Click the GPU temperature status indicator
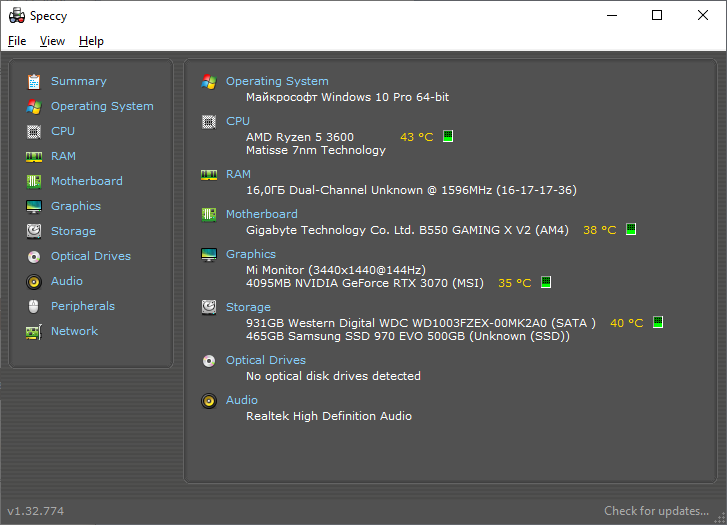Screen dimensions: 727x525 (x=546, y=283)
